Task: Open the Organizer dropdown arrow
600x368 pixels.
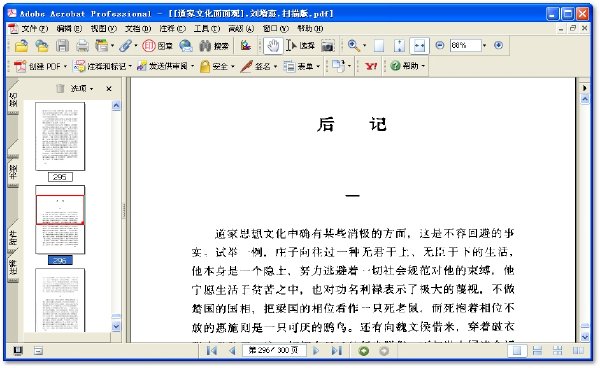Action: (x=112, y=46)
